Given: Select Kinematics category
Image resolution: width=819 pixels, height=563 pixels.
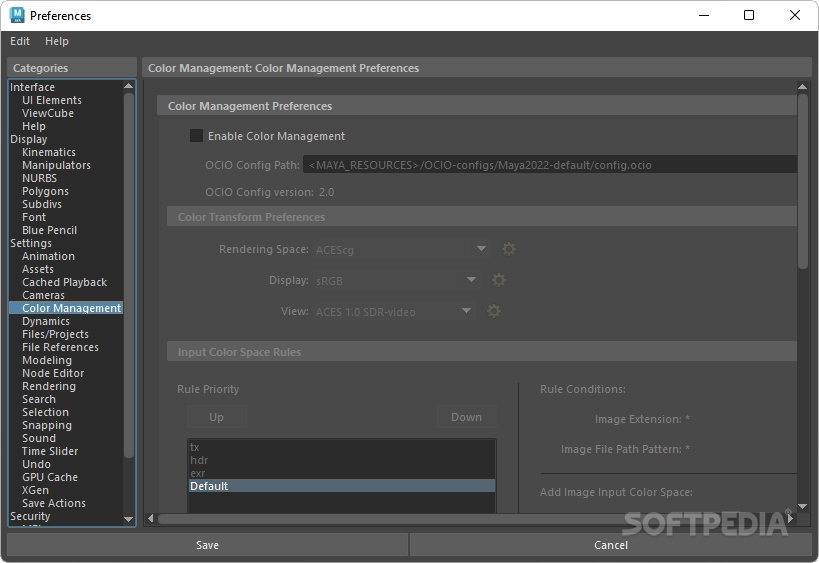Looking at the screenshot, I should [x=49, y=153].
